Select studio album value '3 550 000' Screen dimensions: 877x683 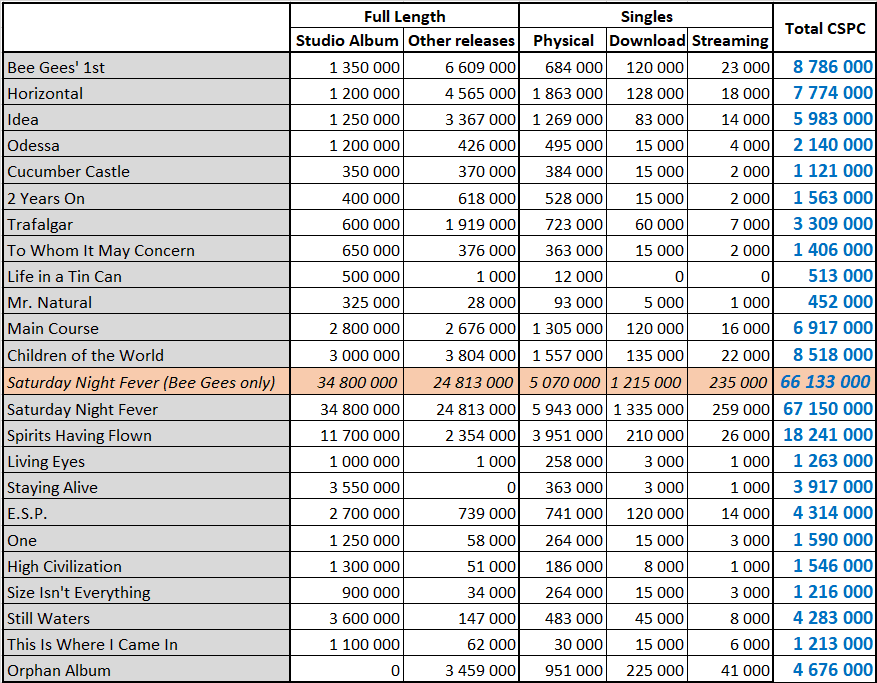coord(364,487)
